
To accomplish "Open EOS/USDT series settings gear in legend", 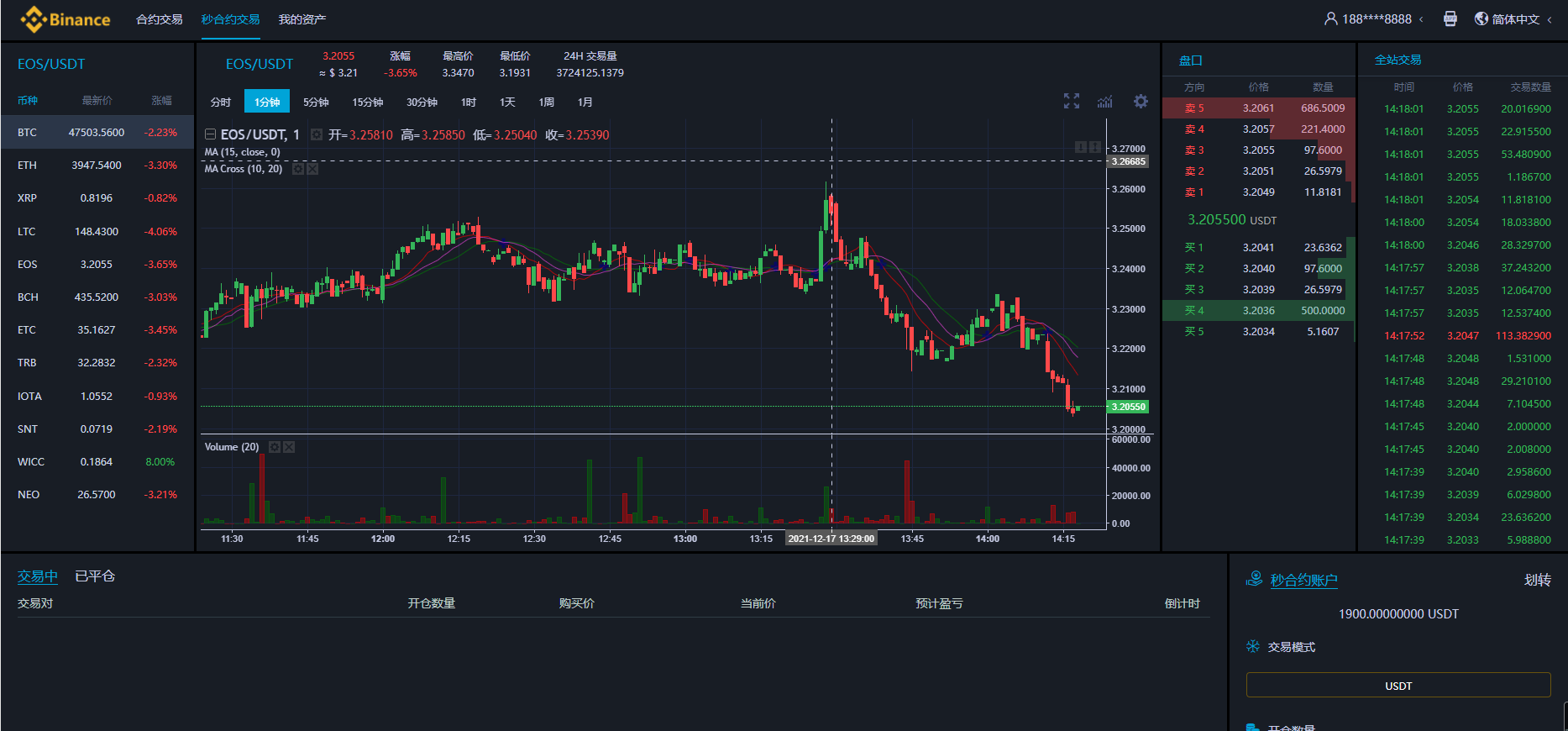I will click(x=316, y=134).
